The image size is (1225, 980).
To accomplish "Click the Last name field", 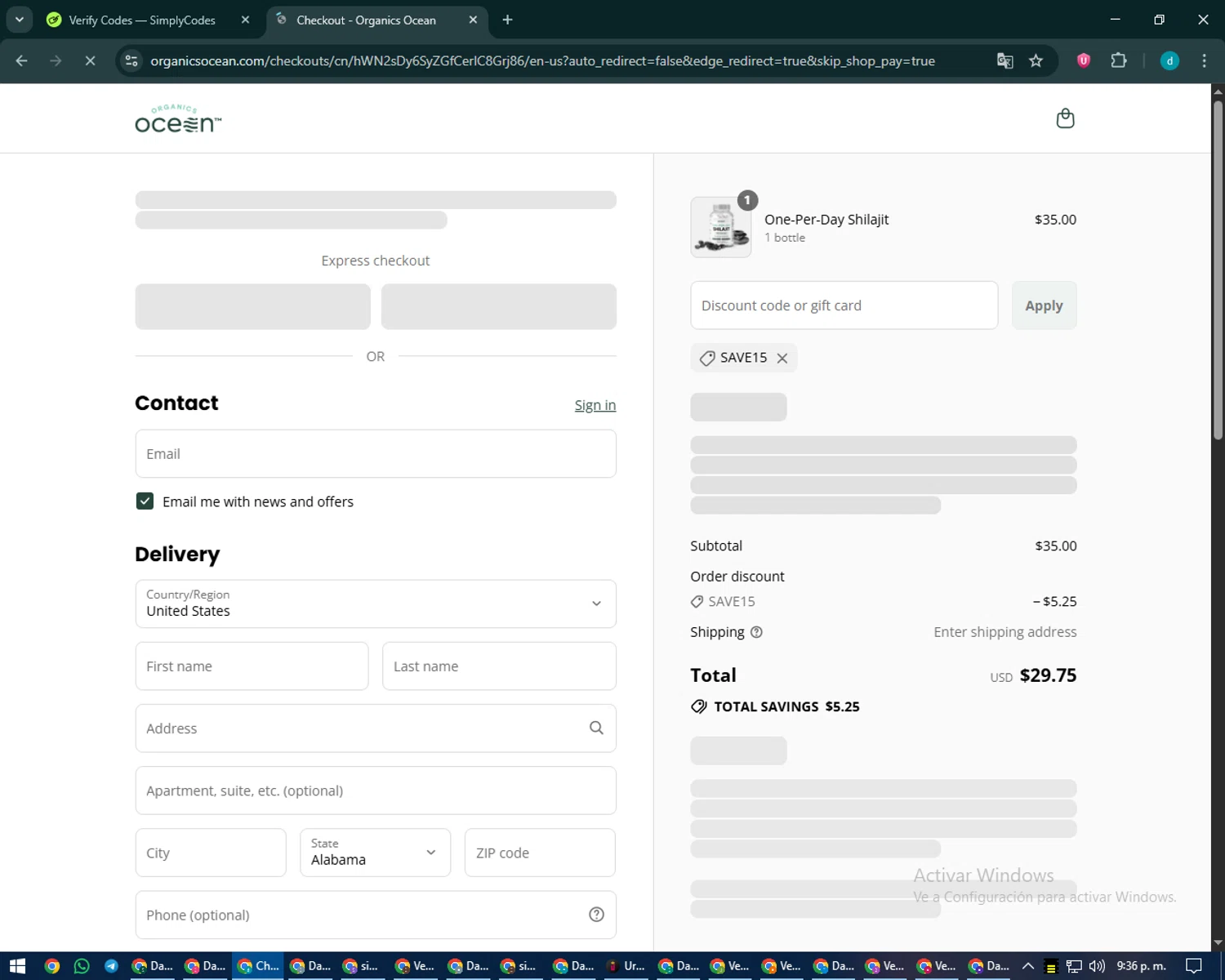I will click(x=499, y=666).
